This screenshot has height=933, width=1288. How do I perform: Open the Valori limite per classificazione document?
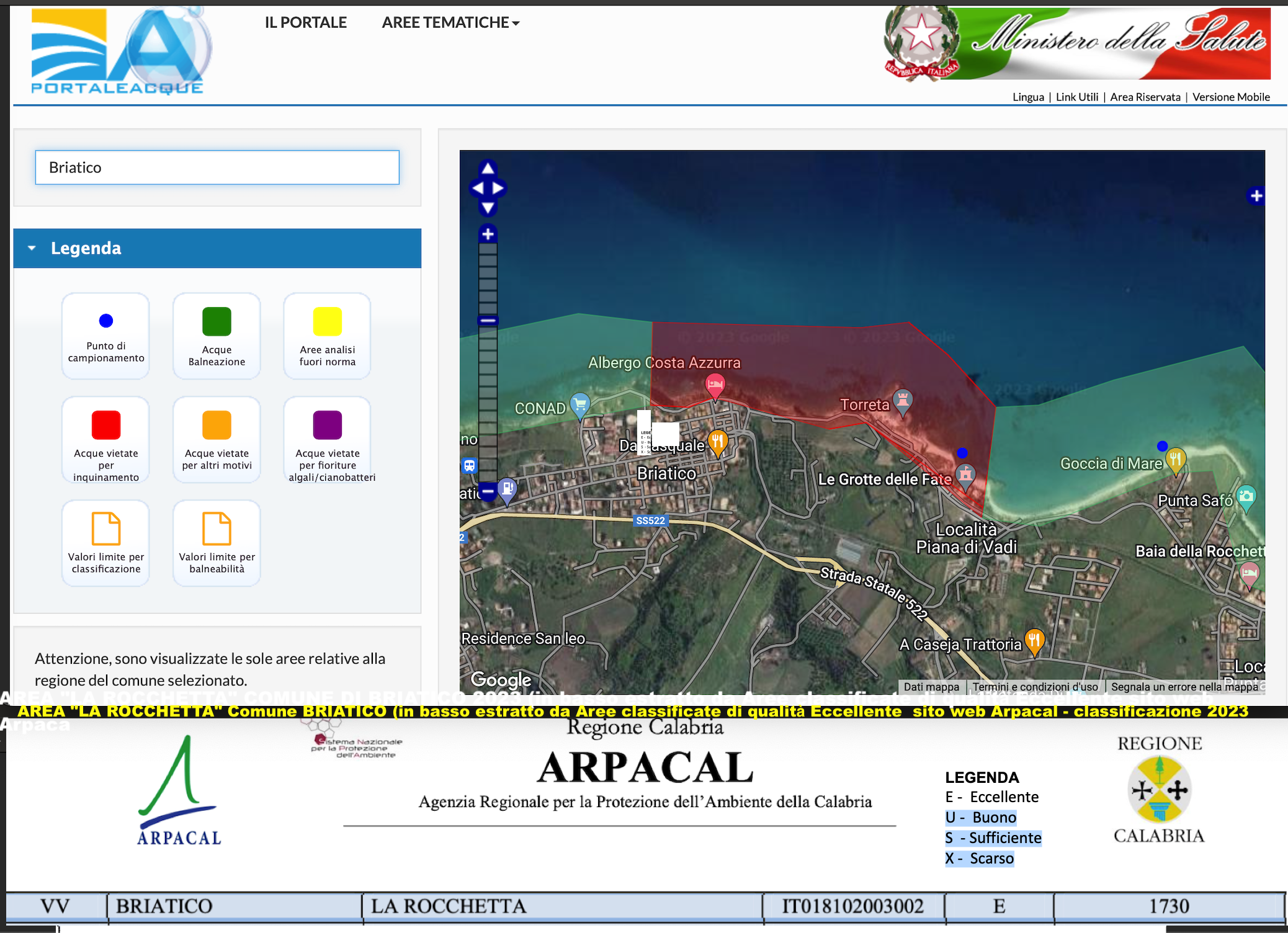(106, 528)
